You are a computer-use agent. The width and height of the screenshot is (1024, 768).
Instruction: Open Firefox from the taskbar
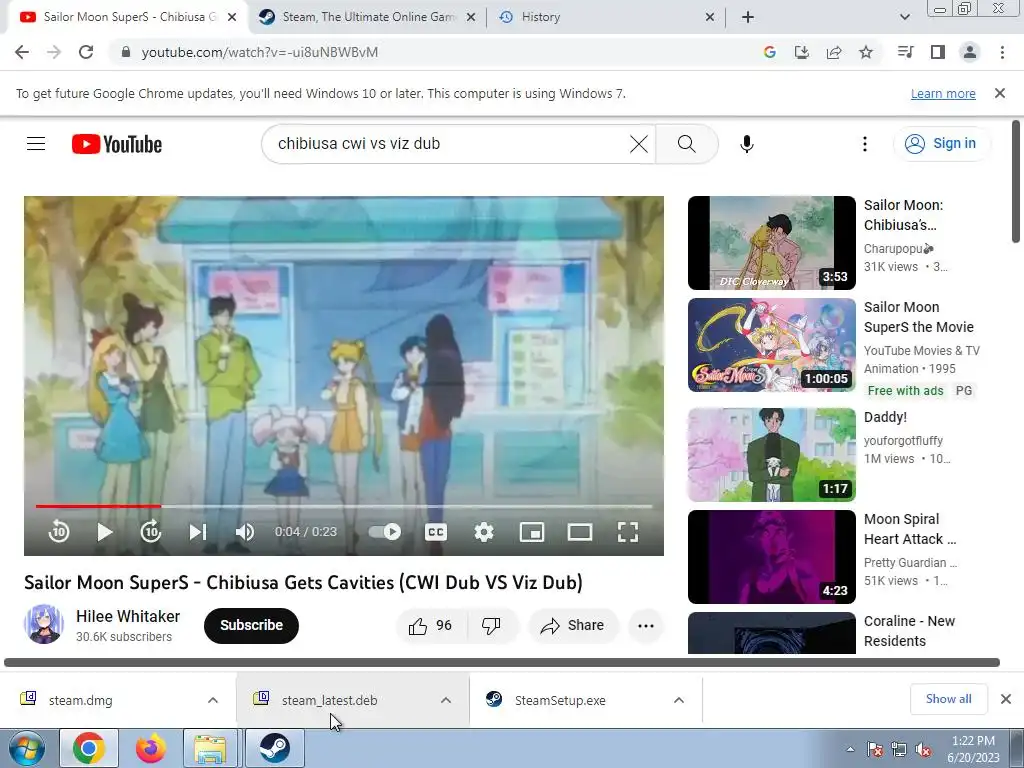click(151, 748)
